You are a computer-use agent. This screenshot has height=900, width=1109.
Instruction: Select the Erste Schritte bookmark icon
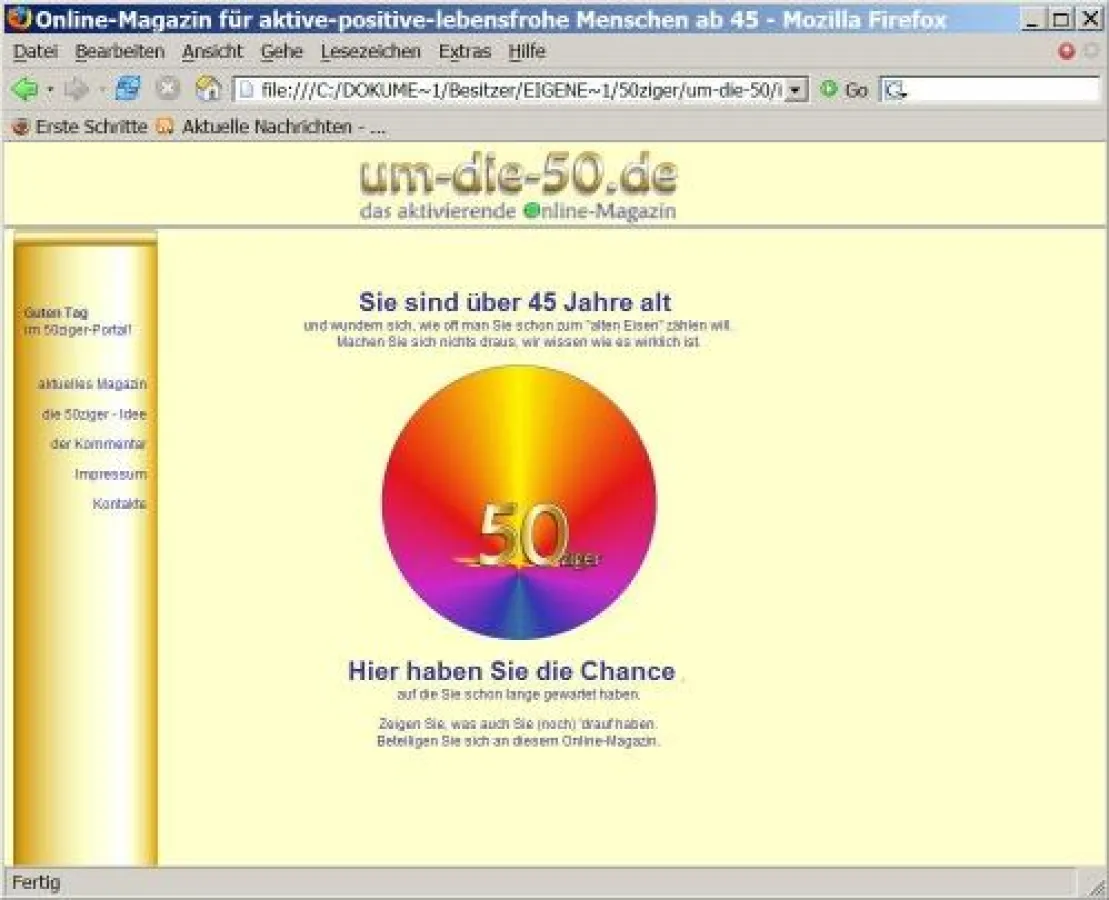(x=22, y=127)
